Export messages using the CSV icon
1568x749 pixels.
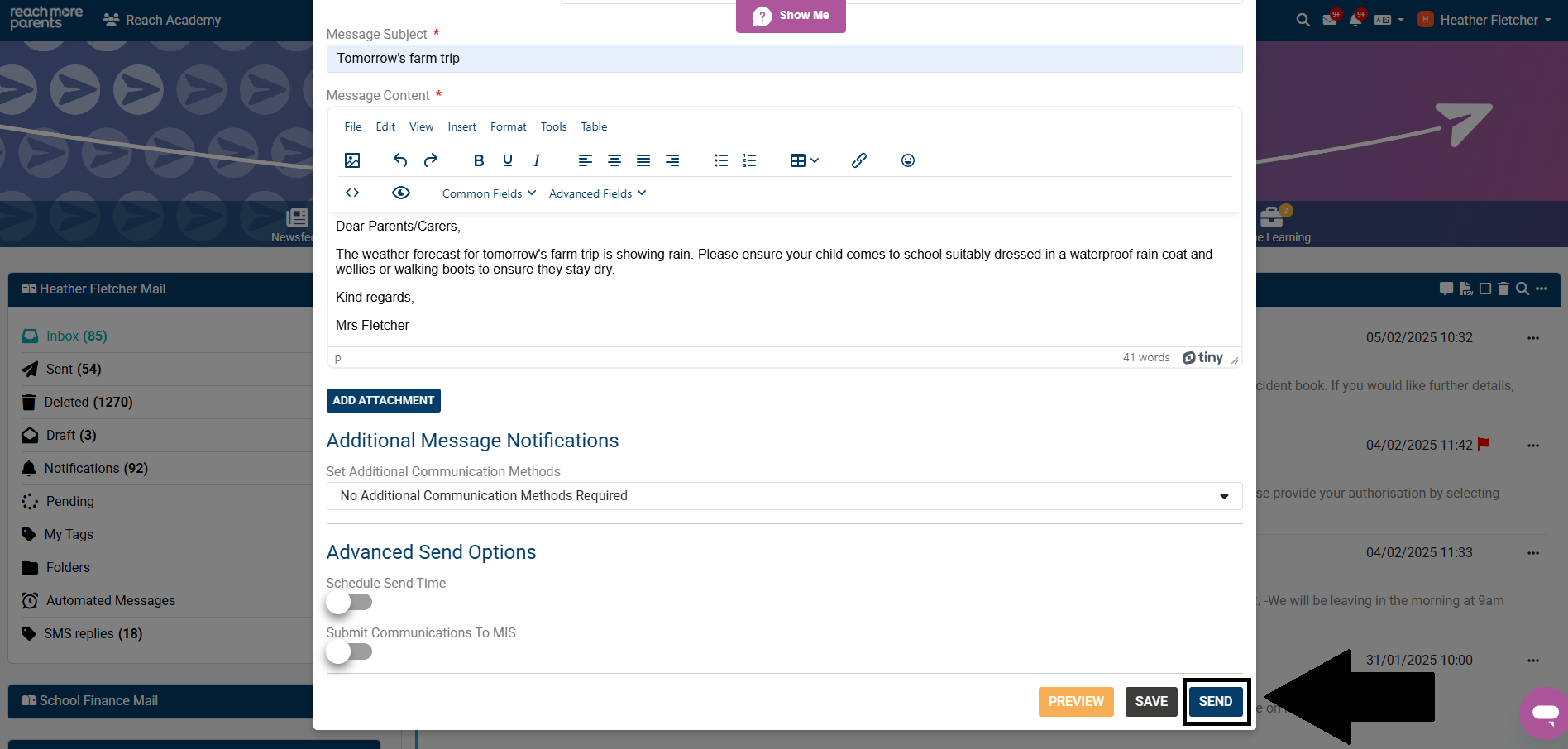(1465, 289)
